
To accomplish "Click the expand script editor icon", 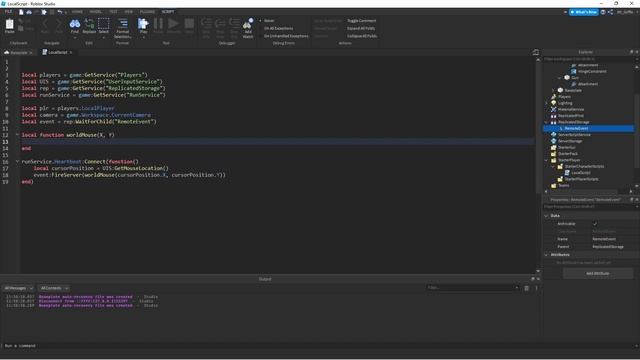I will tap(536, 52).
